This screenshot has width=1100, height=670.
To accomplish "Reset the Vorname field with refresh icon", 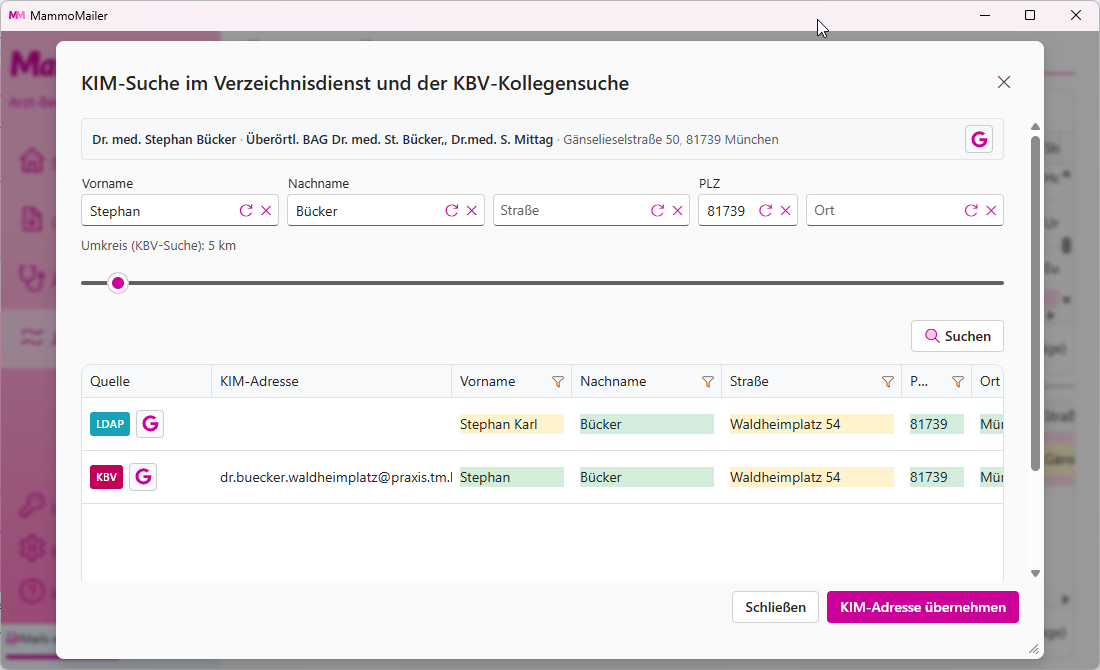I will [246, 210].
